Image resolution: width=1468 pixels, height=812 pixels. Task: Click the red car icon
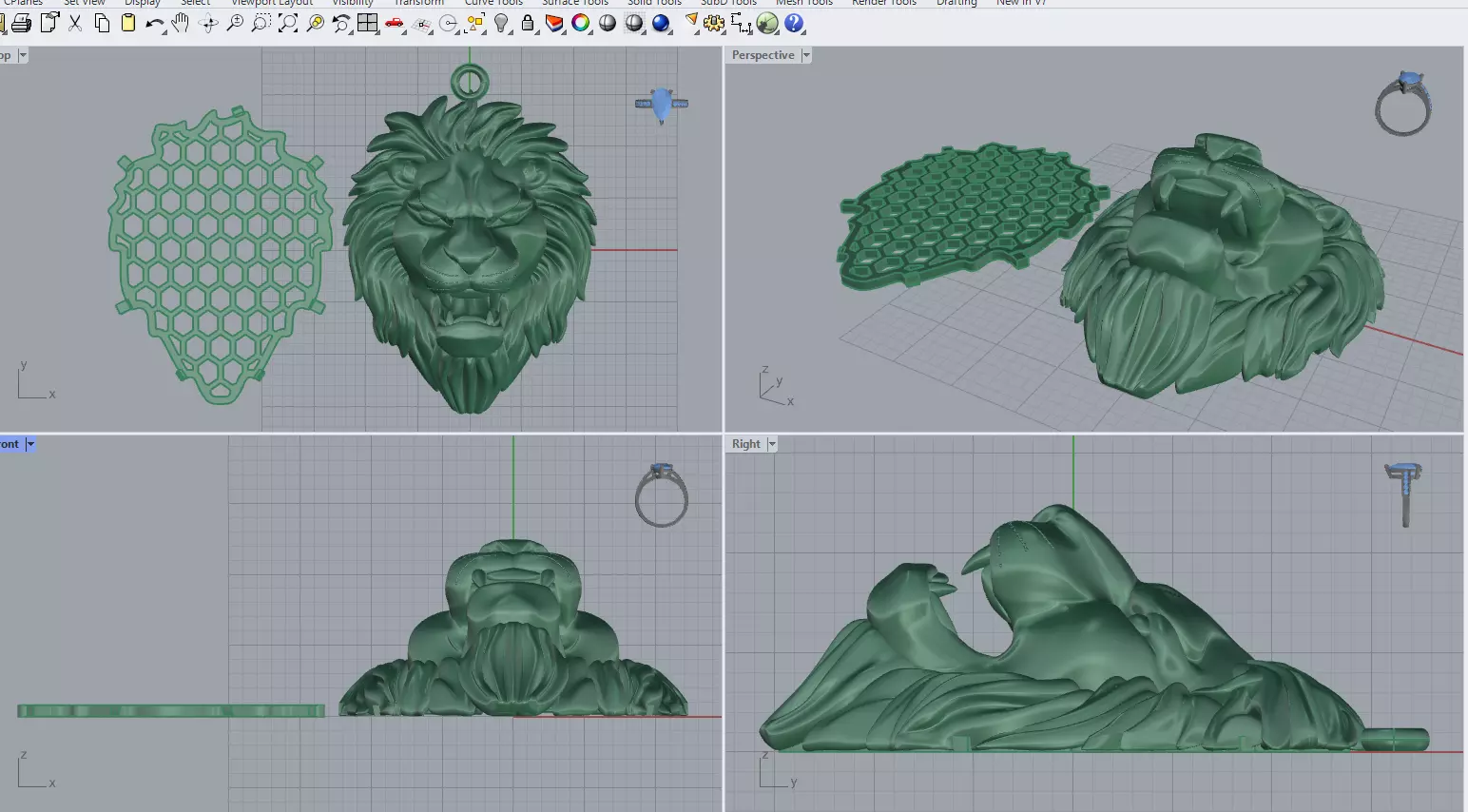(x=395, y=24)
